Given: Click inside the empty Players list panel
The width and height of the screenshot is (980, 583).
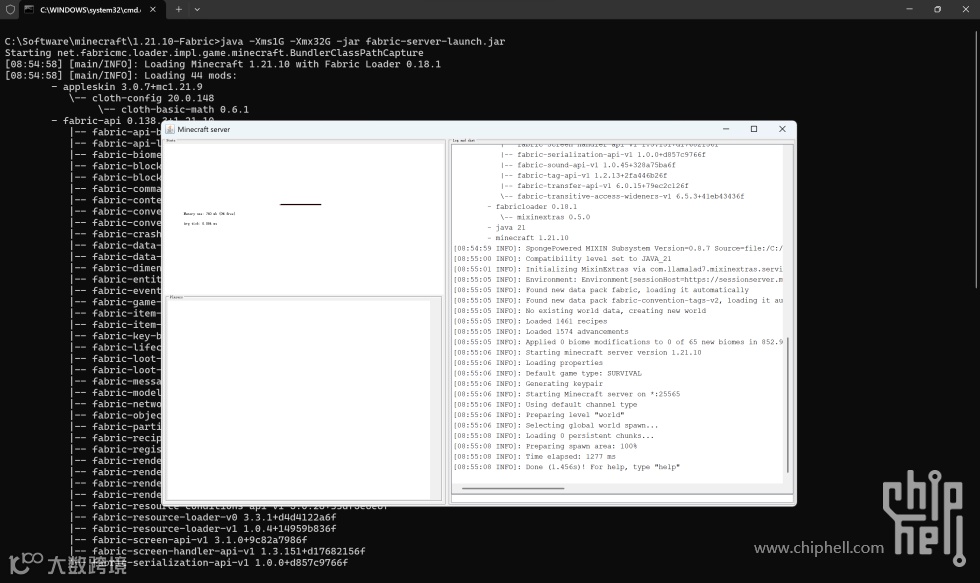Looking at the screenshot, I should coord(299,399).
